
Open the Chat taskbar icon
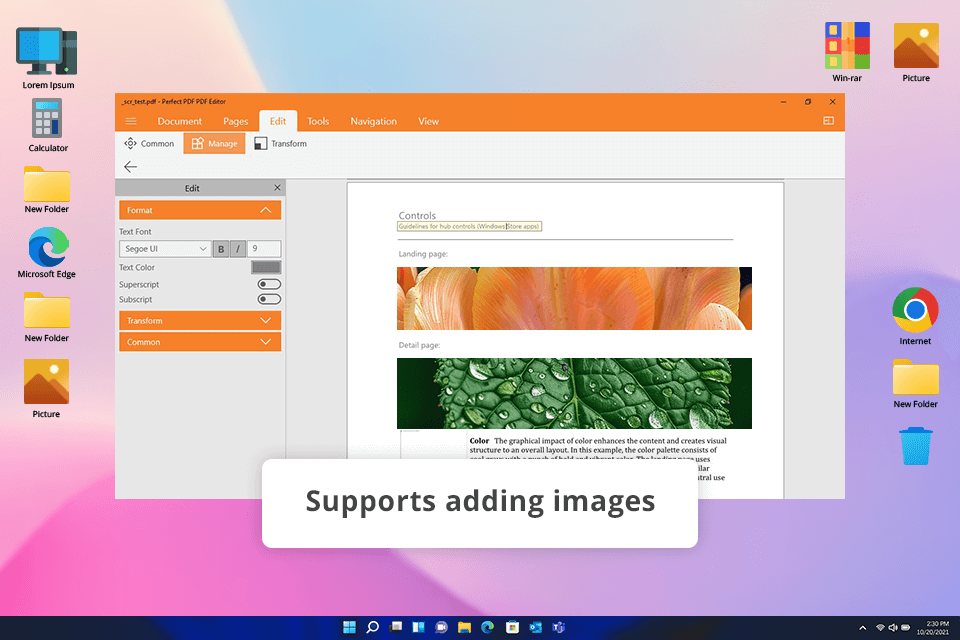441,627
